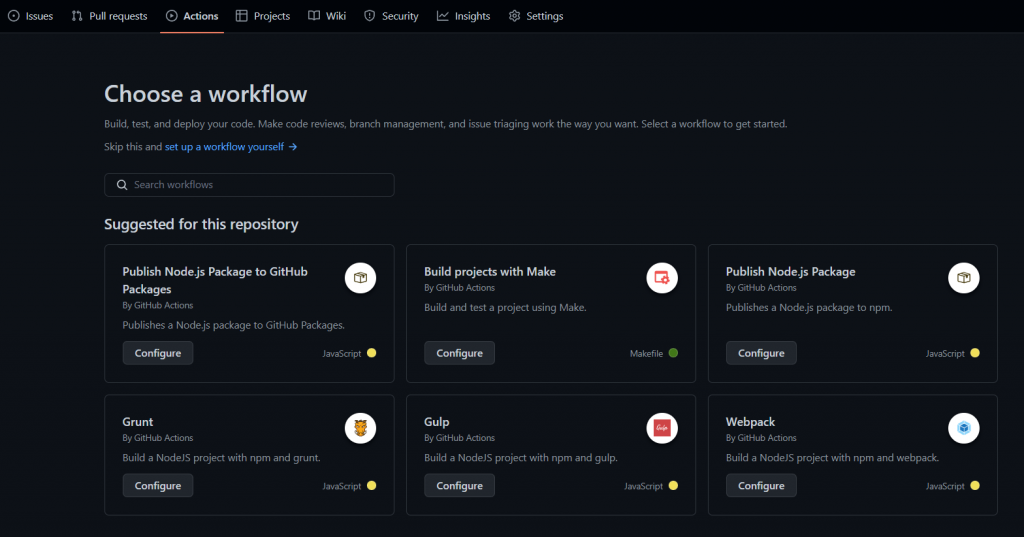1024x537 pixels.
Task: Click 'Build and test a project using Make.'
Action: (x=505, y=307)
